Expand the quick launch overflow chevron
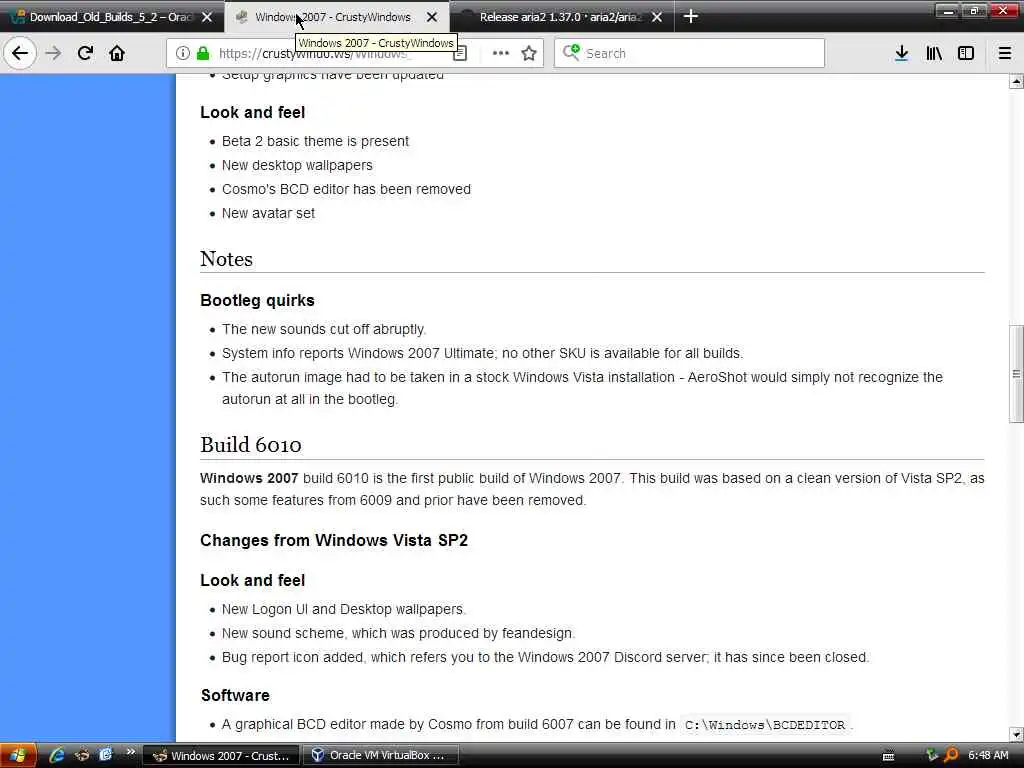This screenshot has height=768, width=1024. 130,752
